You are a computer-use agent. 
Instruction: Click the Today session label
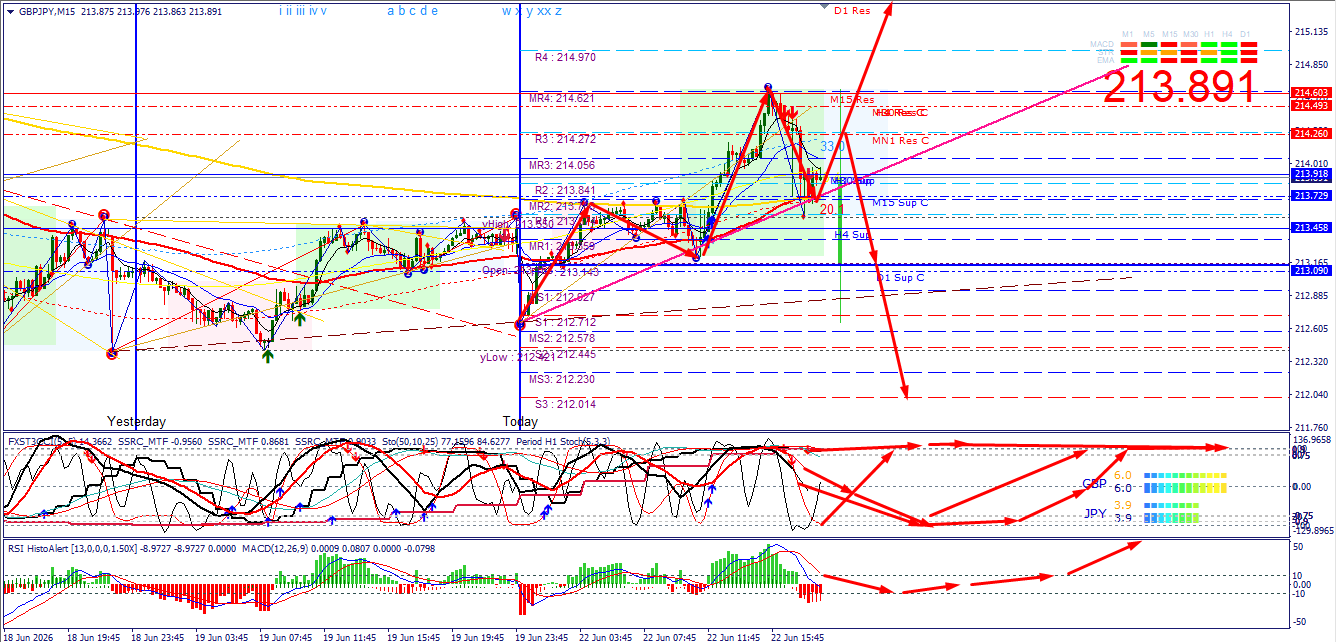click(520, 421)
